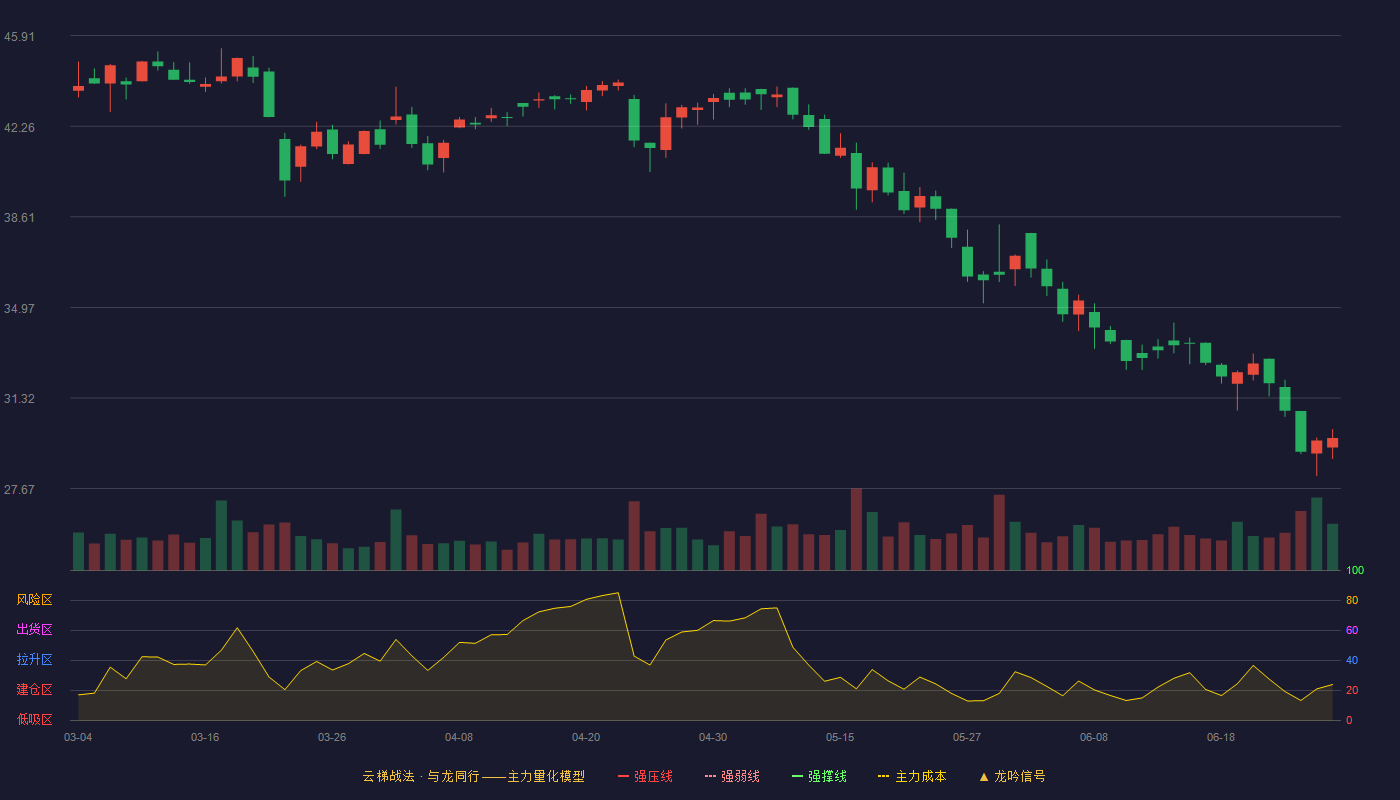Click the 03-04 date axis label

(78, 737)
